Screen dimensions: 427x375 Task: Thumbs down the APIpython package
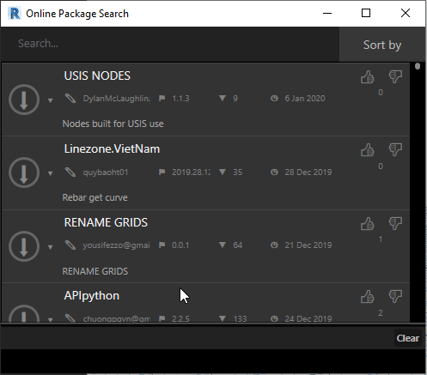coord(395,297)
